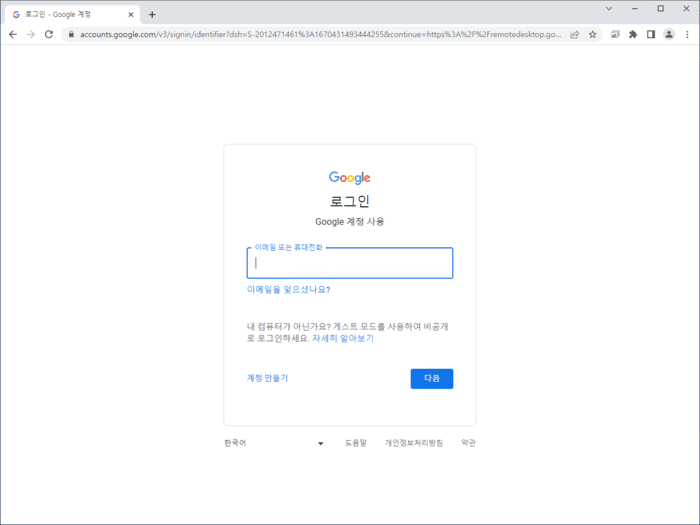
Task: Click the 로그인 heading text
Action: coord(350,201)
